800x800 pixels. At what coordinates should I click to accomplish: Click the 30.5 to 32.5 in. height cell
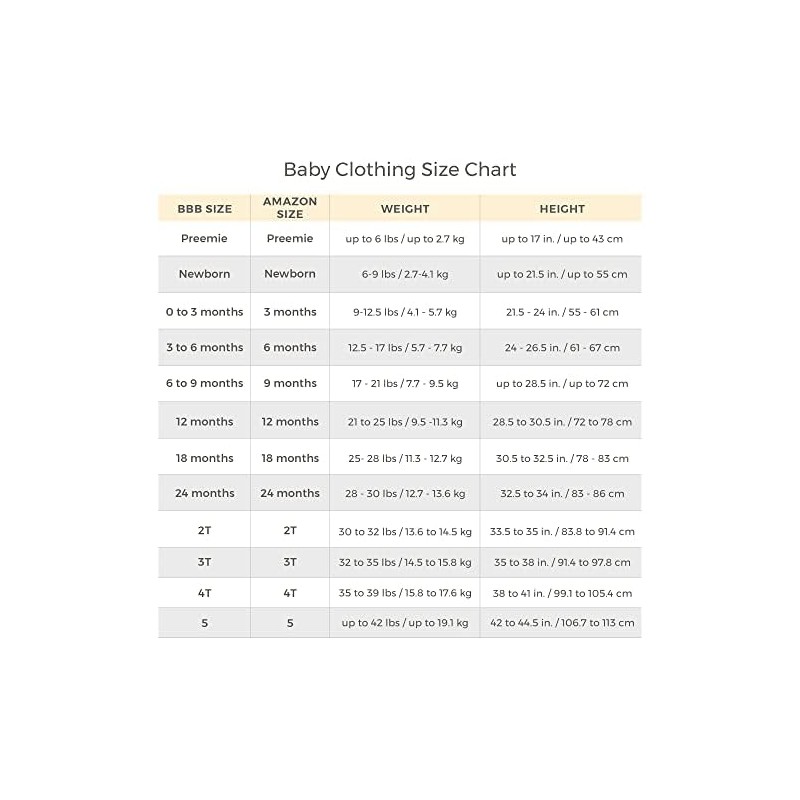point(562,458)
